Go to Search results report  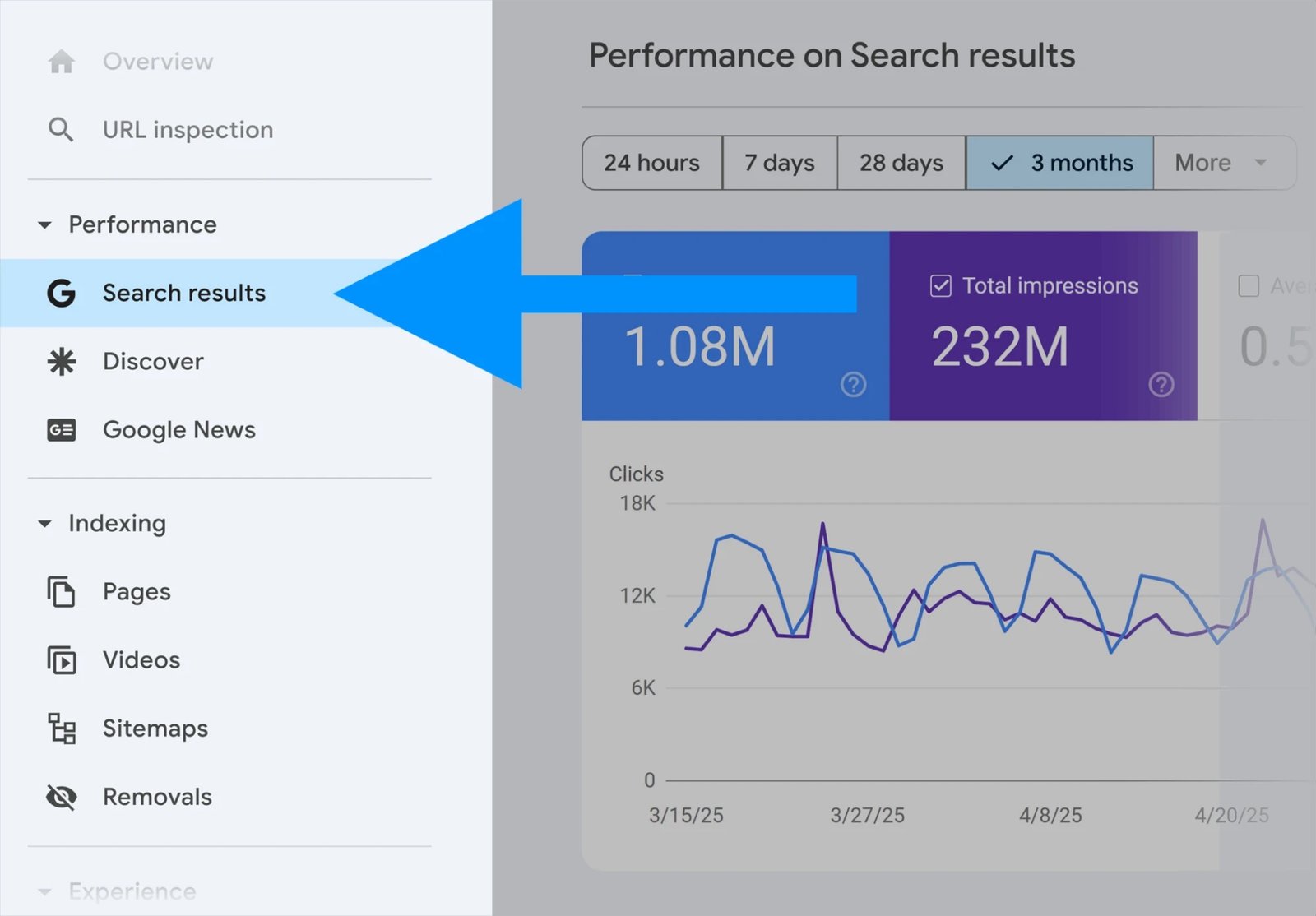coord(183,293)
